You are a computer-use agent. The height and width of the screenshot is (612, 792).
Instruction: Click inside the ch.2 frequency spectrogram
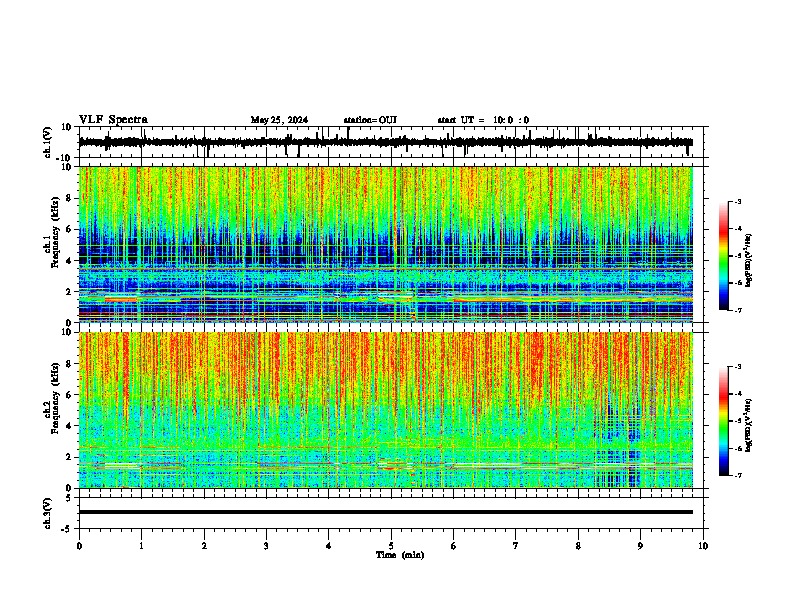(x=386, y=410)
